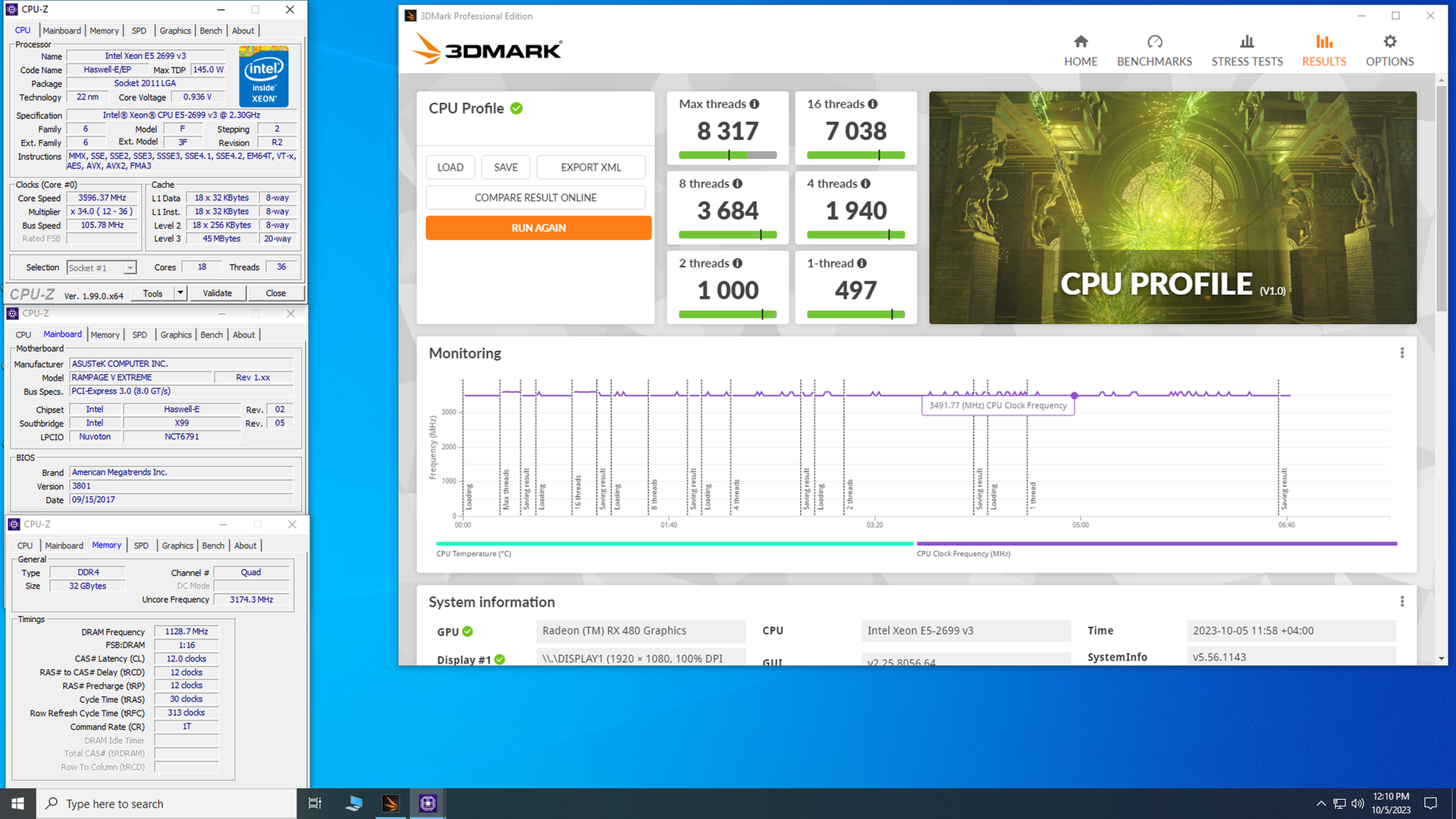This screenshot has height=819, width=1456.
Task: Click the Validate button in CPU-Z
Action: click(x=218, y=293)
